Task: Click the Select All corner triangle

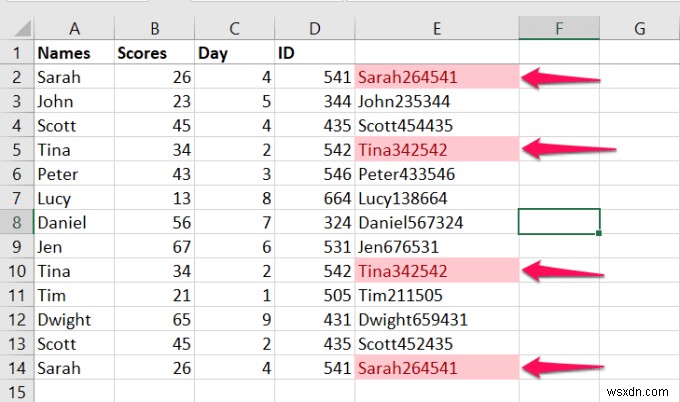Action: point(17,27)
